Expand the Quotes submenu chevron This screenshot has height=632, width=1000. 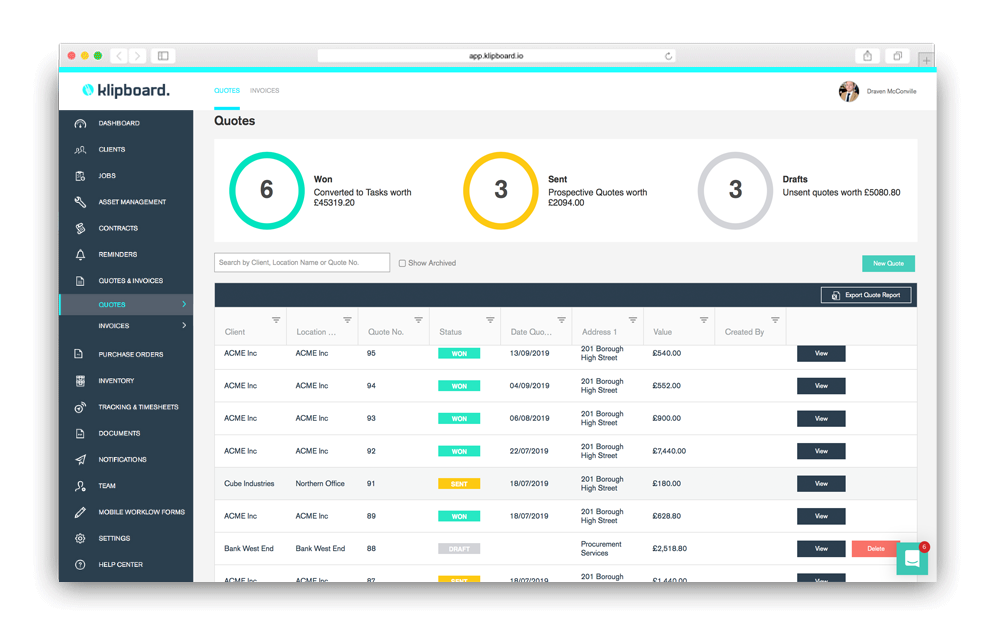pos(184,304)
